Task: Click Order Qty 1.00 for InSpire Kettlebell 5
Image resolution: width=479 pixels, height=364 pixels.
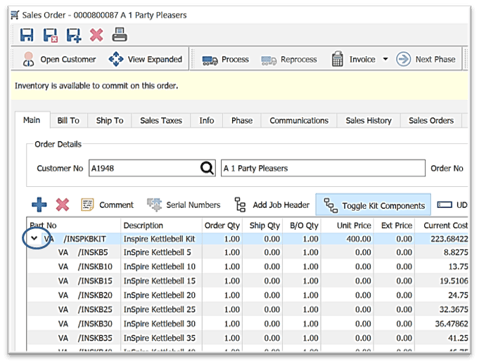Action: click(x=232, y=252)
